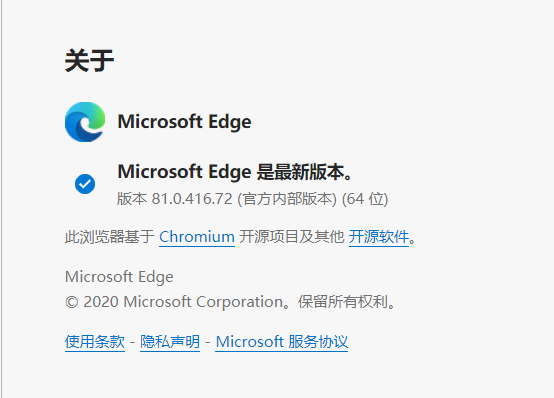
Task: Open the 使用条款 link
Action: tap(95, 341)
